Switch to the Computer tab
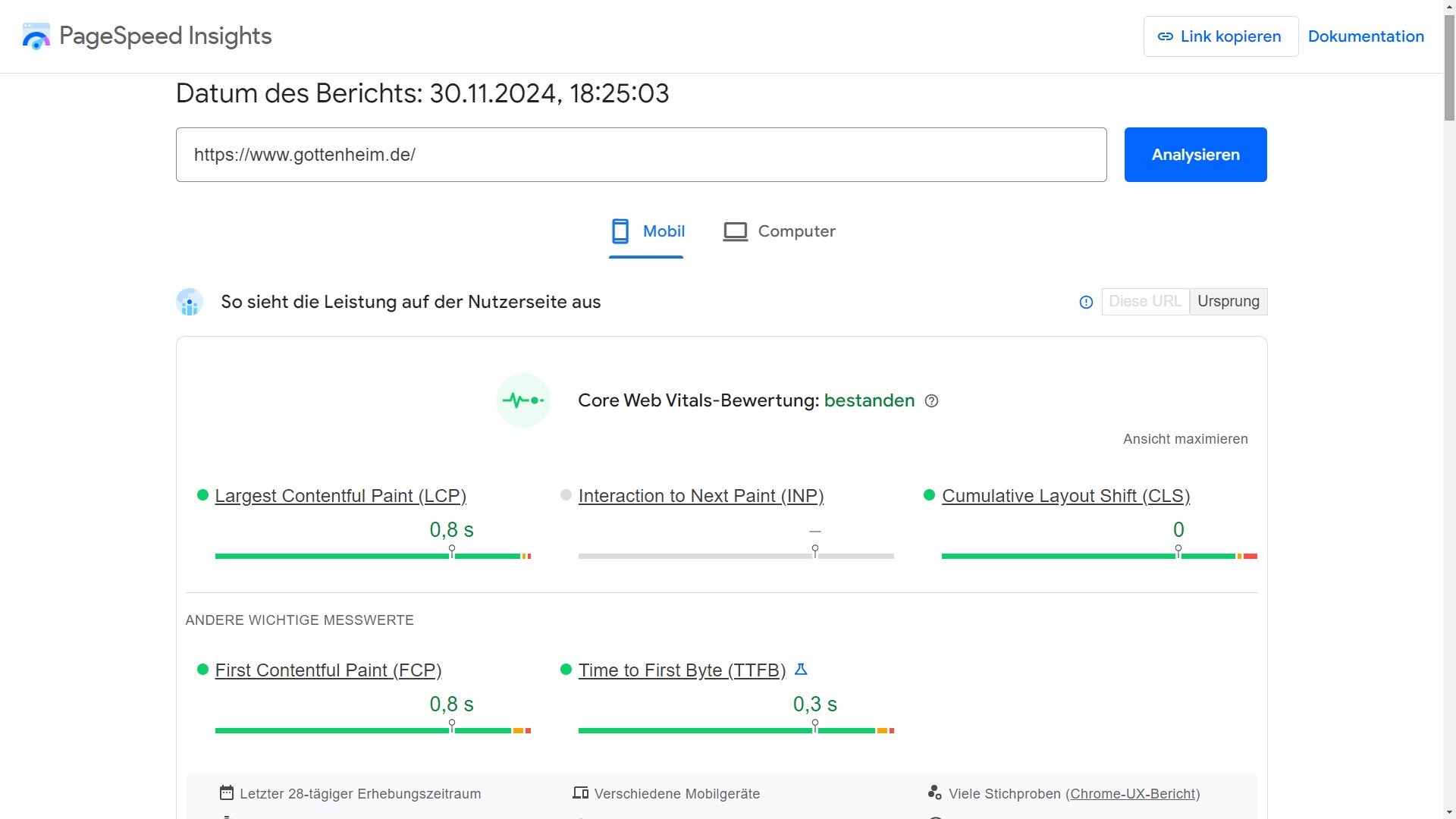The height and width of the screenshot is (819, 1456). click(x=779, y=231)
